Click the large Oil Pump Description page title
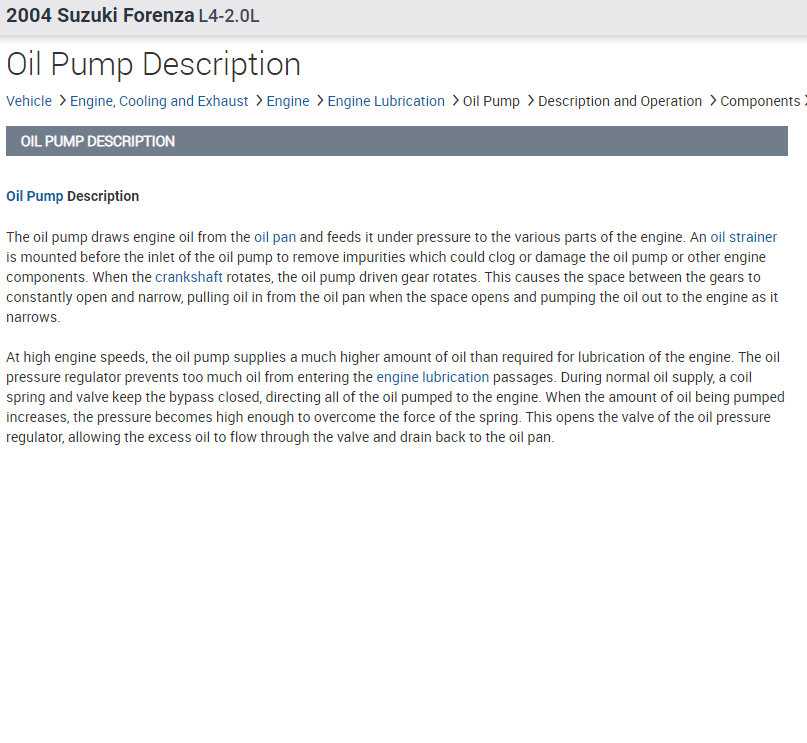This screenshot has width=807, height=743. pyautogui.click(x=153, y=65)
